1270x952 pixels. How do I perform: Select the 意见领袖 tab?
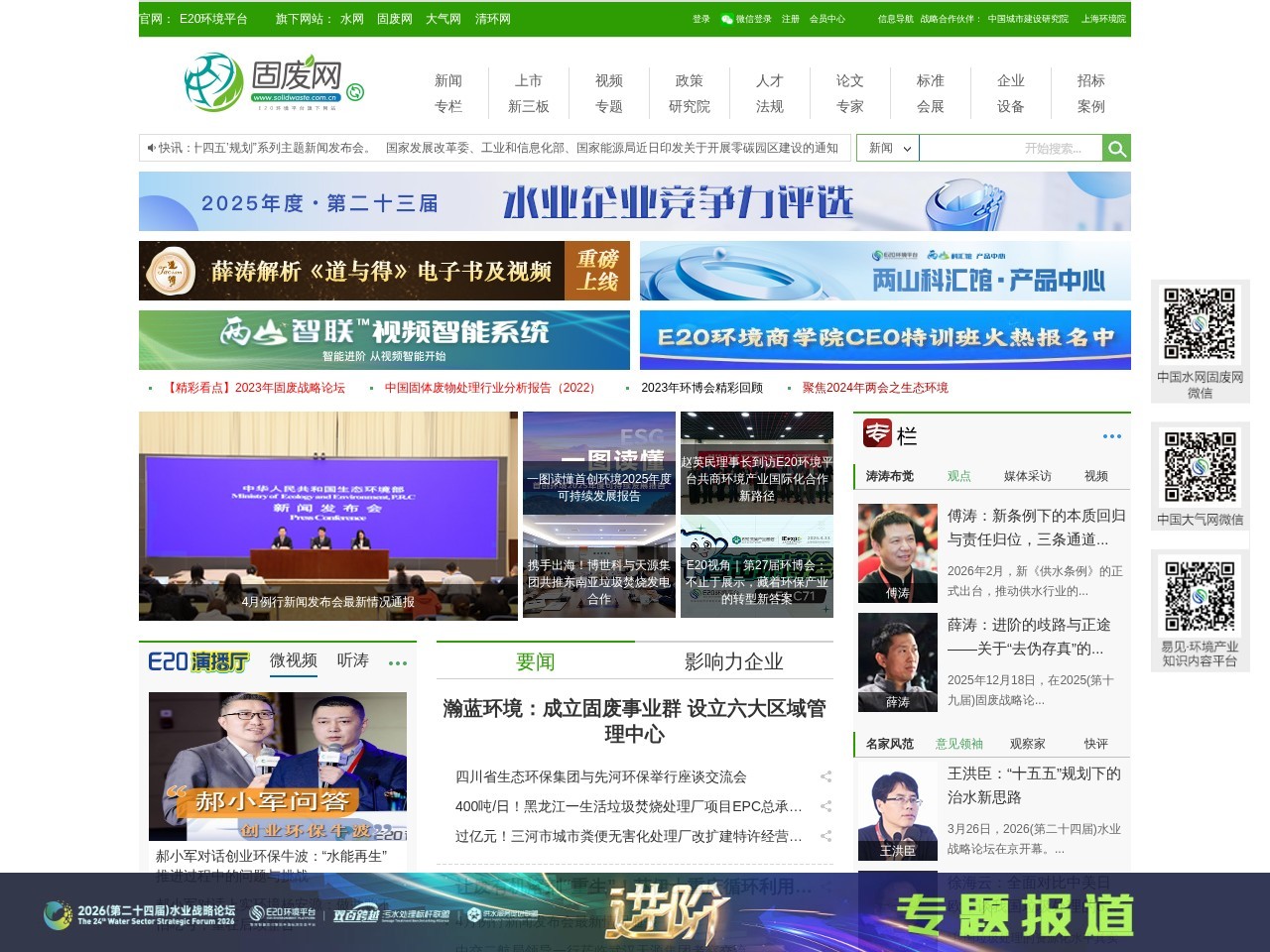pyautogui.click(x=959, y=744)
